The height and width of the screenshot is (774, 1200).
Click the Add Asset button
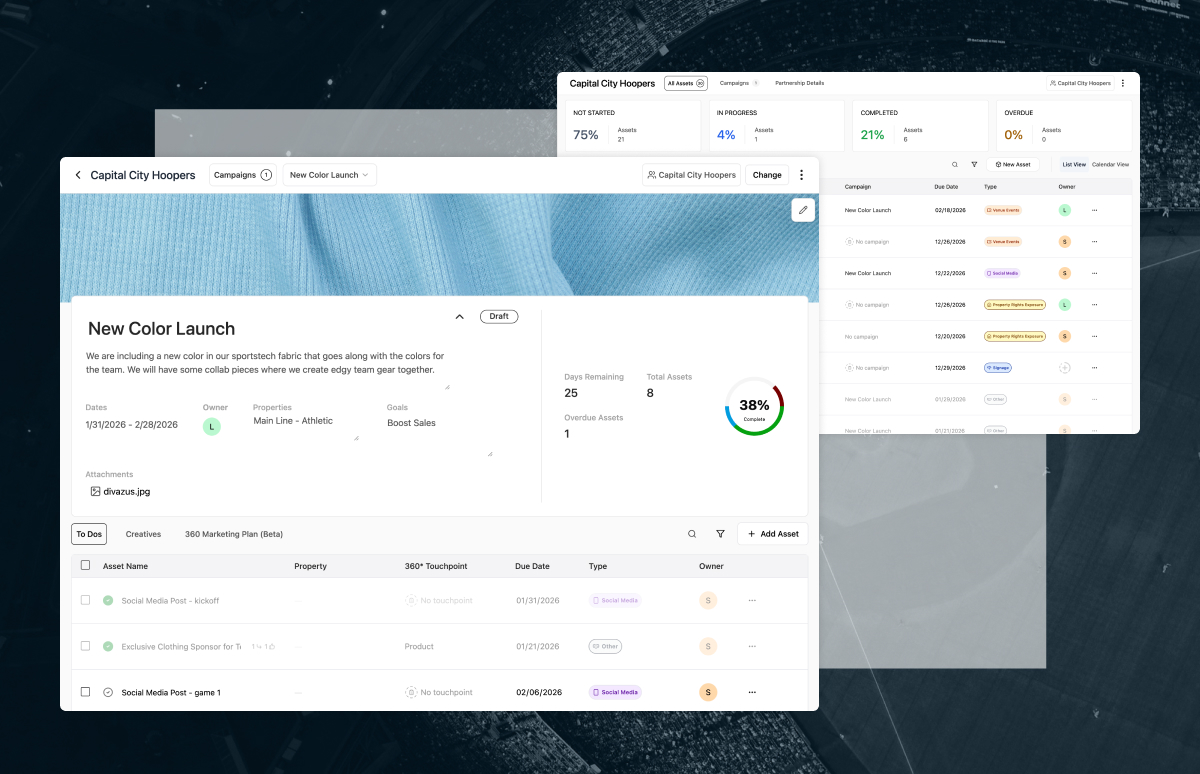[x=772, y=534]
